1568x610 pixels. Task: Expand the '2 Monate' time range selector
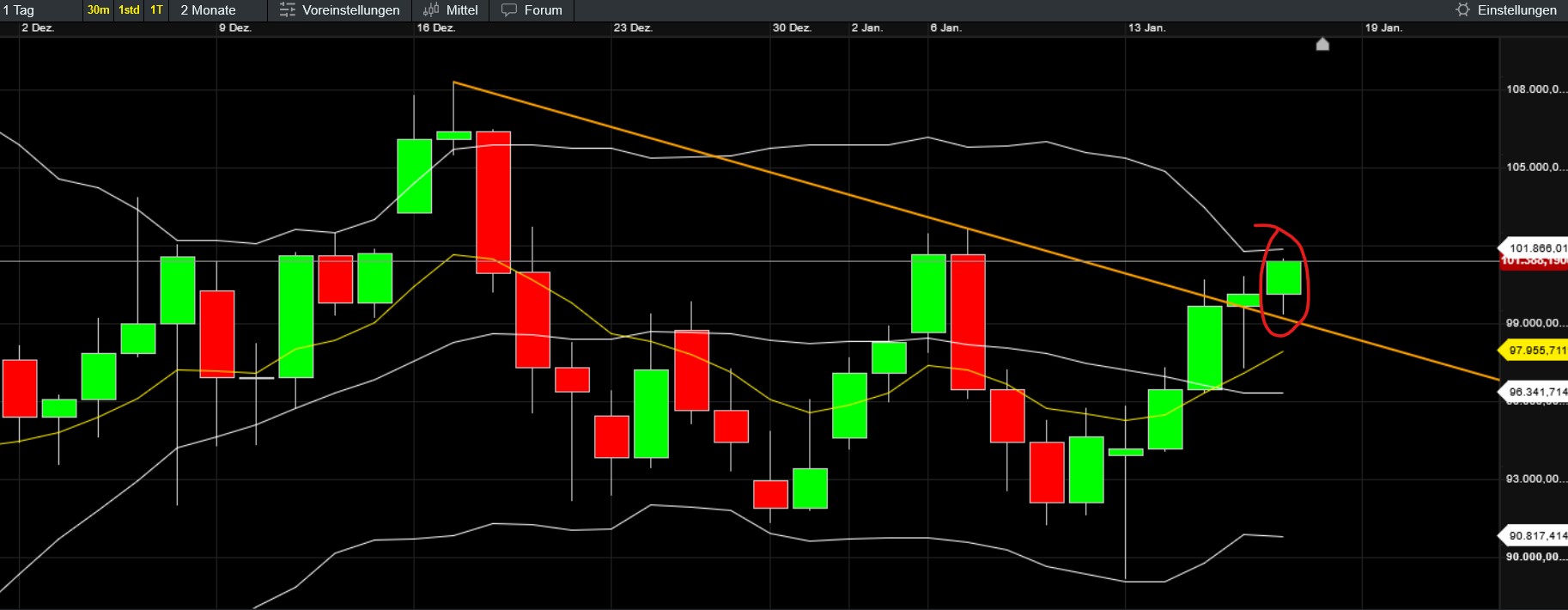pyautogui.click(x=208, y=10)
